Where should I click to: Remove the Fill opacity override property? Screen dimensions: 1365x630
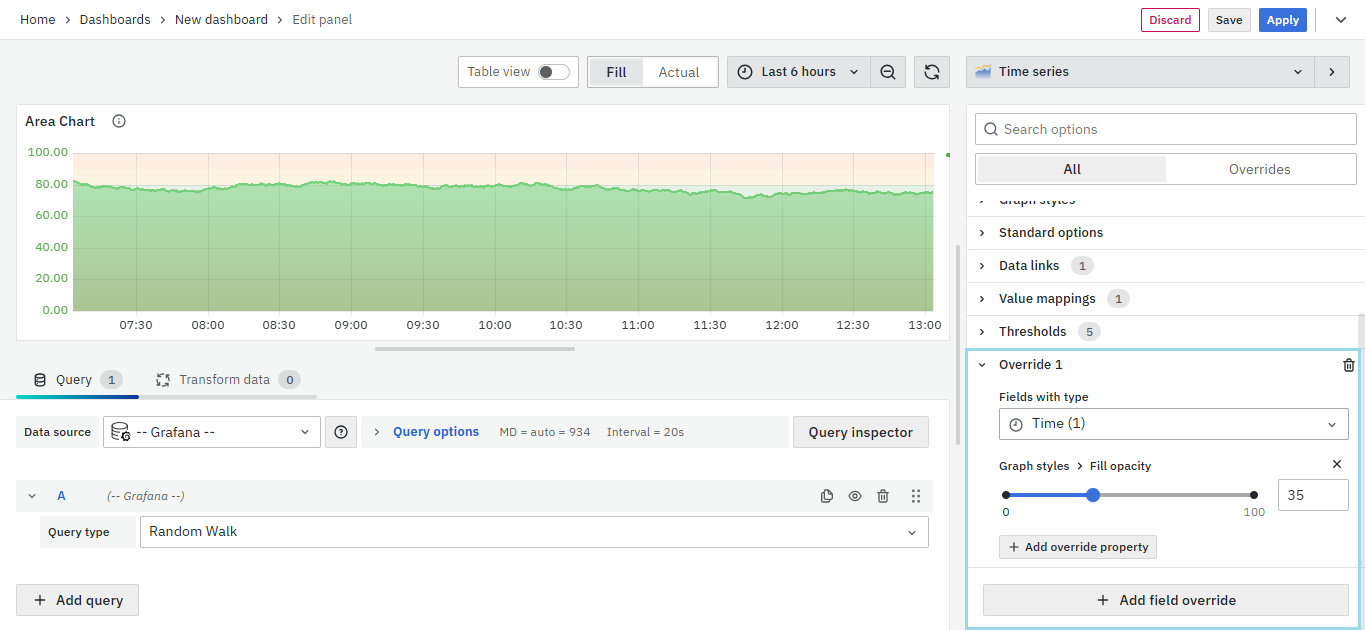pyautogui.click(x=1337, y=464)
